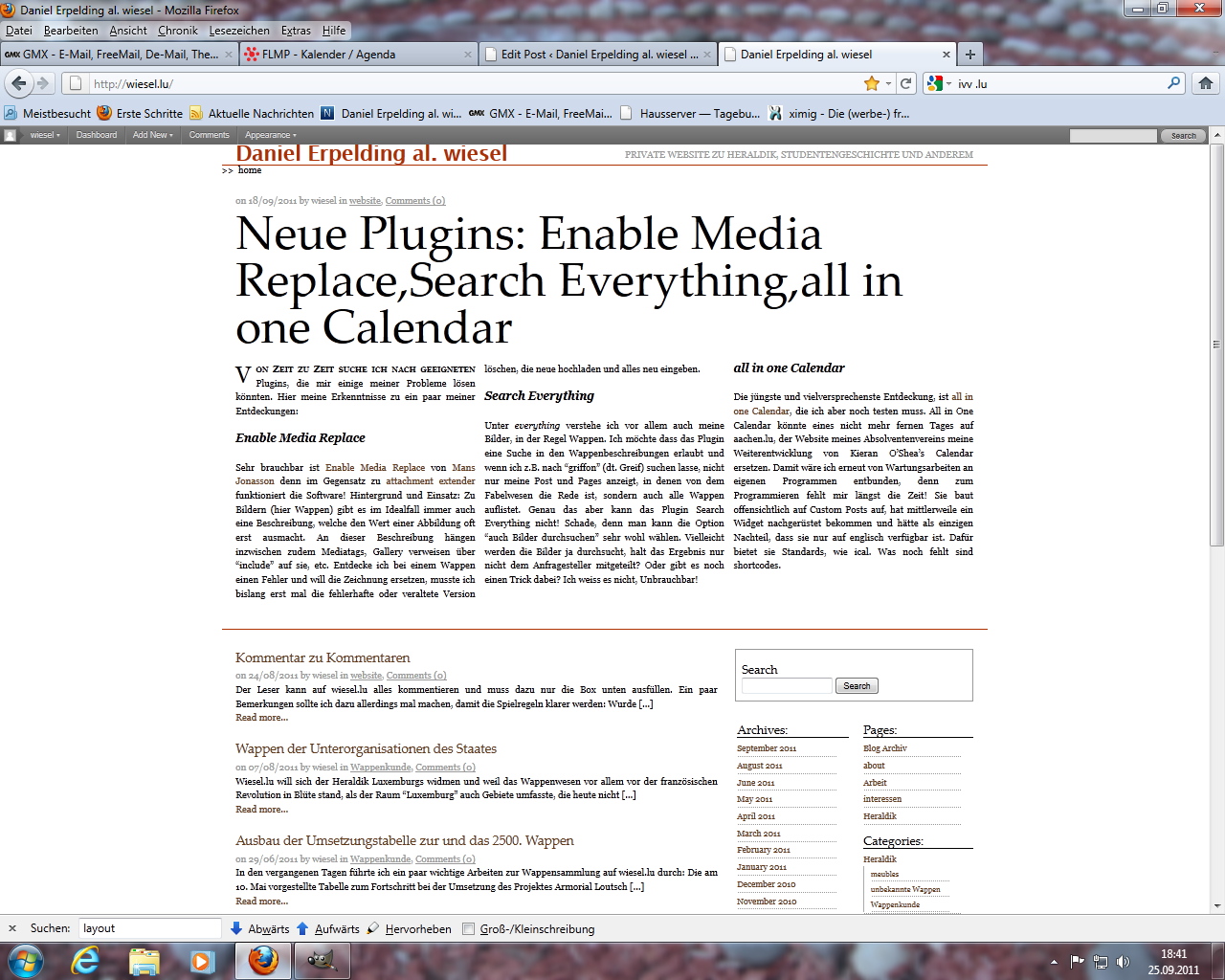
Task: Open a new tab with the plus icon
Action: click(970, 55)
